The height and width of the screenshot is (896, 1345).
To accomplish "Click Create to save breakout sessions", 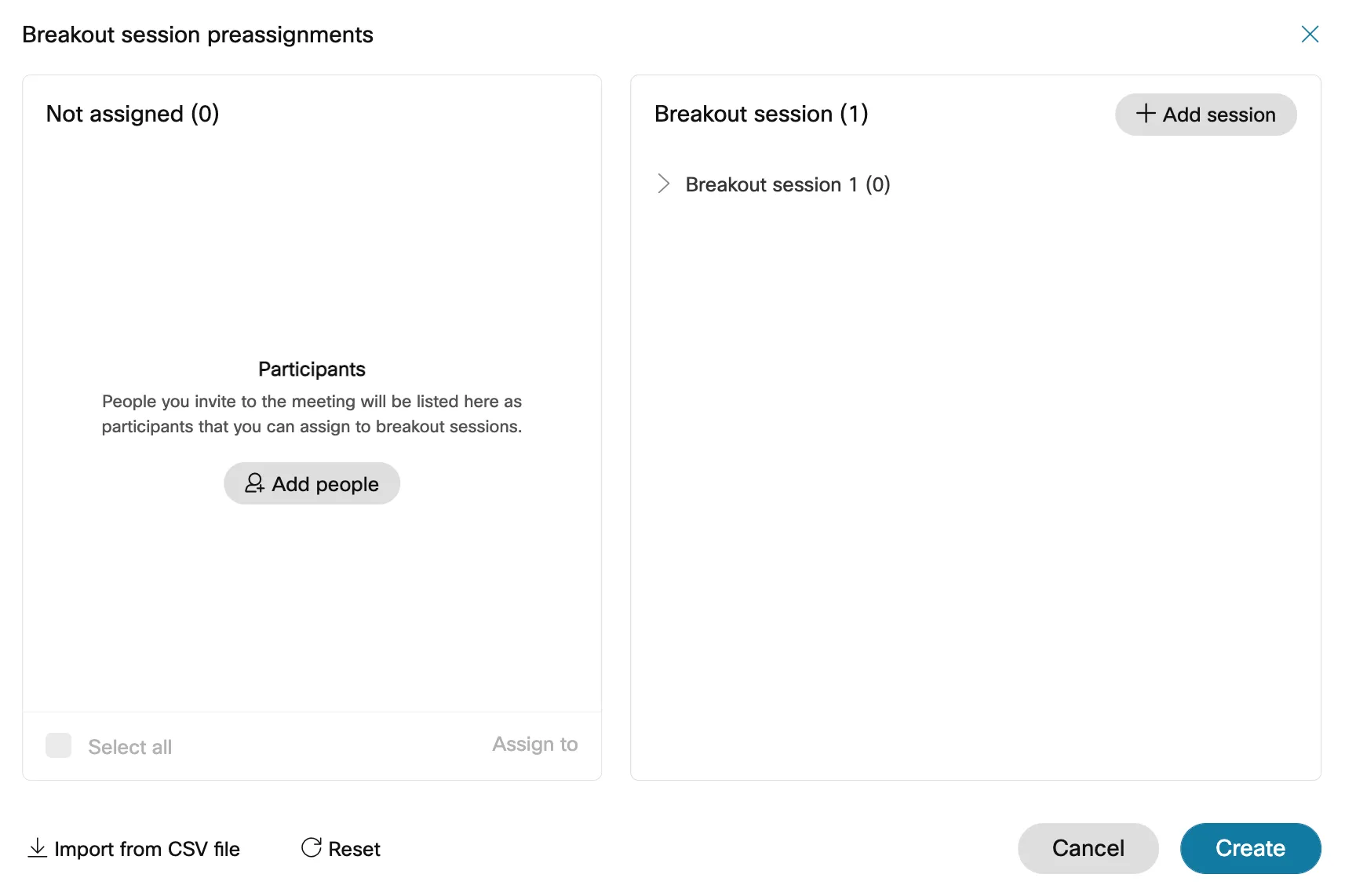I will (1250, 848).
